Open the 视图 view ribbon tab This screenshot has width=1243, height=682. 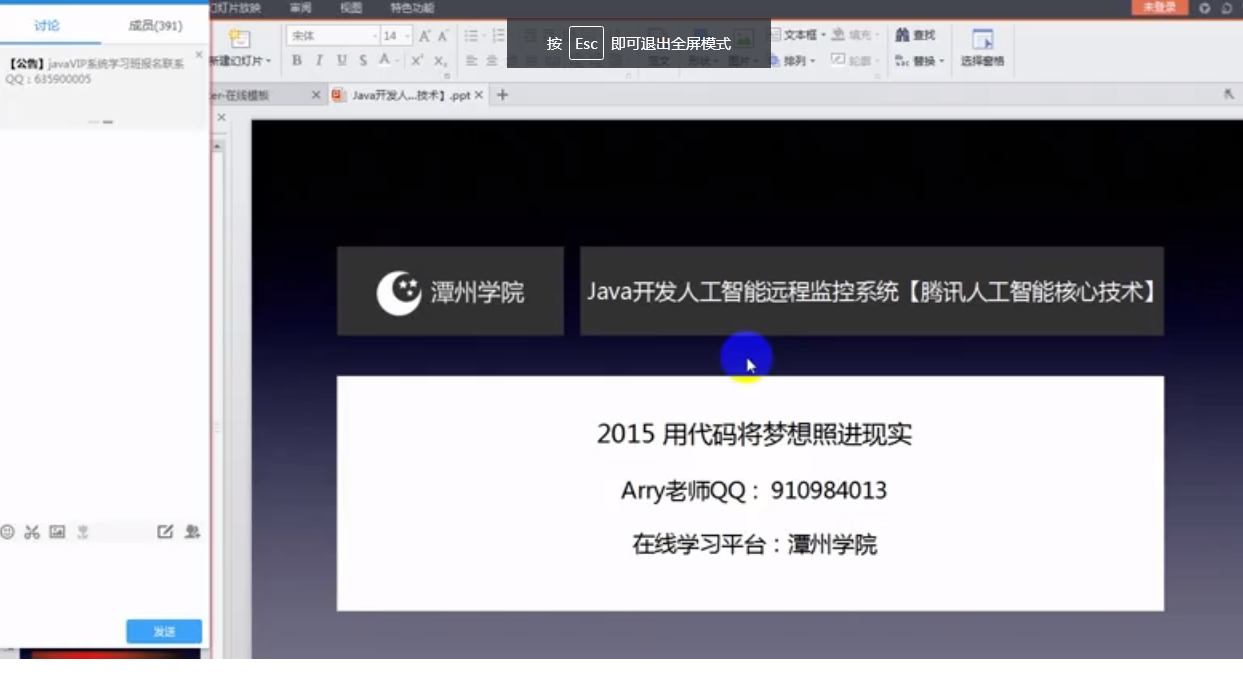pyautogui.click(x=351, y=8)
